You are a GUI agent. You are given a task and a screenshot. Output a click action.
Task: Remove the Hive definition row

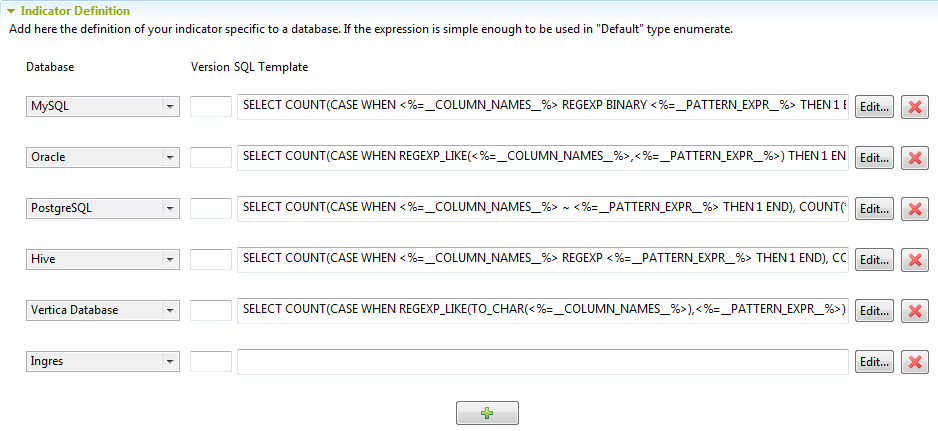[x=914, y=260]
